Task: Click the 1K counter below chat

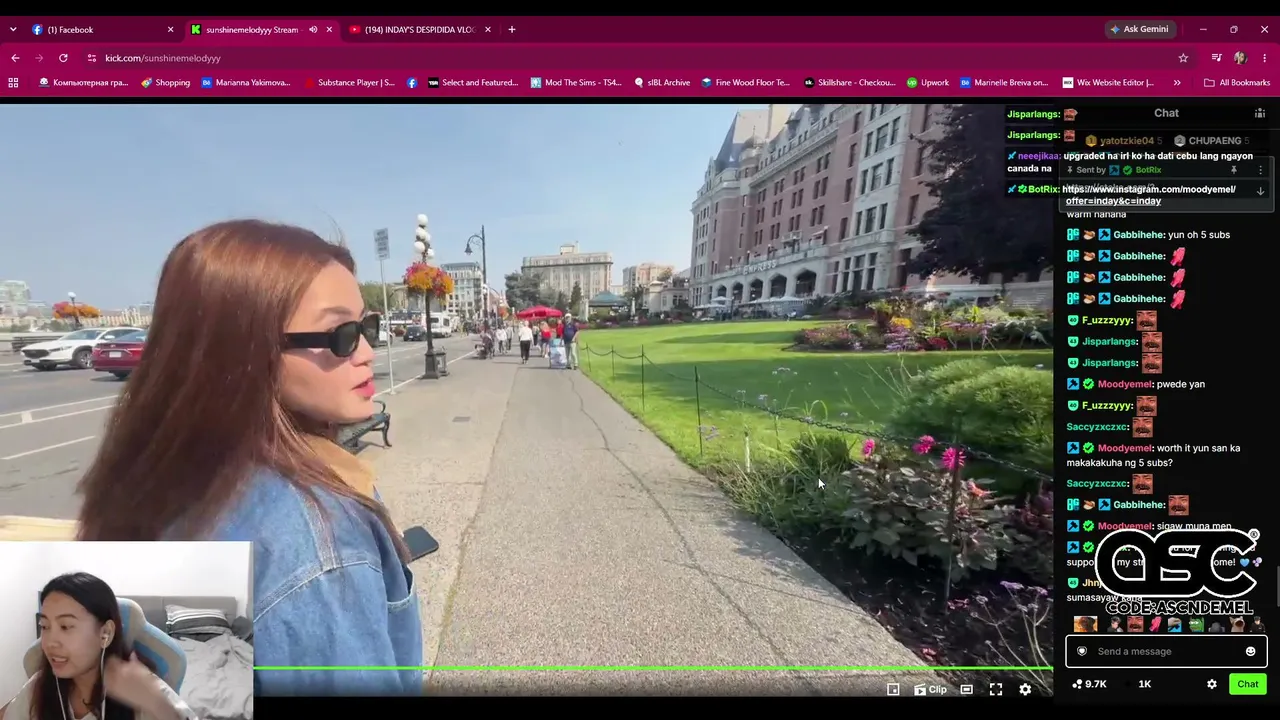Action: coord(1144,684)
